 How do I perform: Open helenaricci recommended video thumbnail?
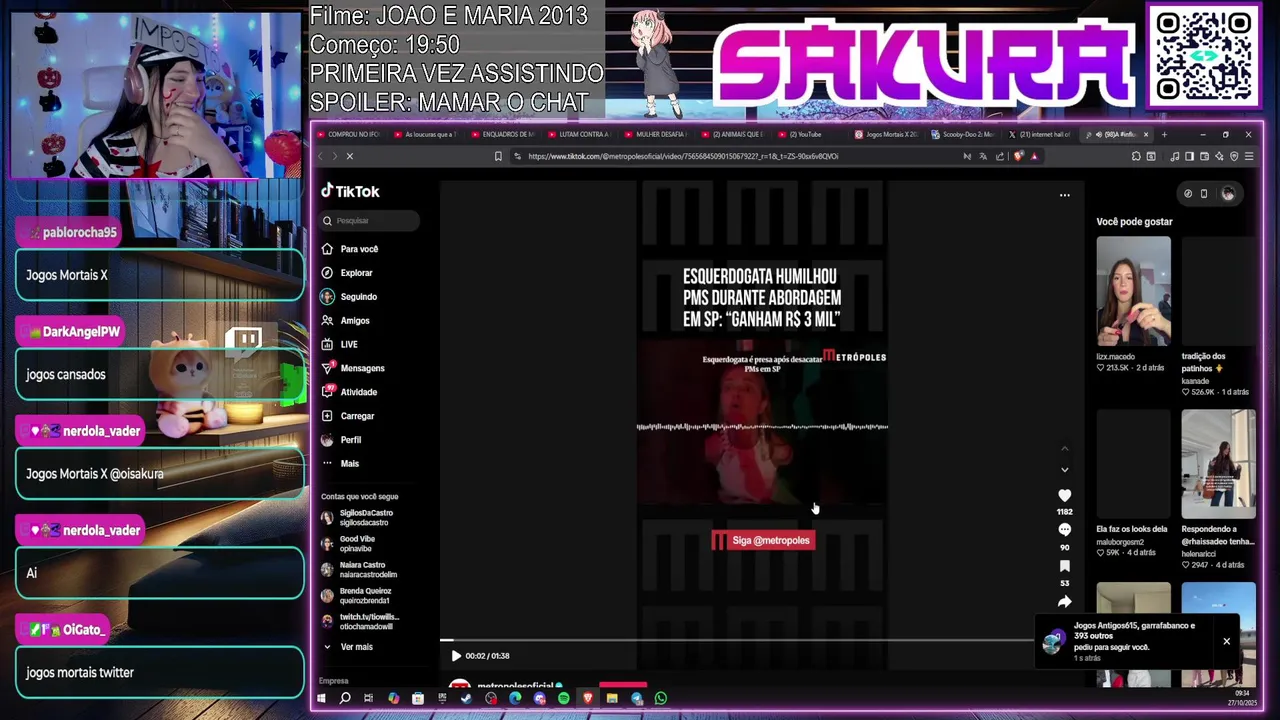[1218, 464]
